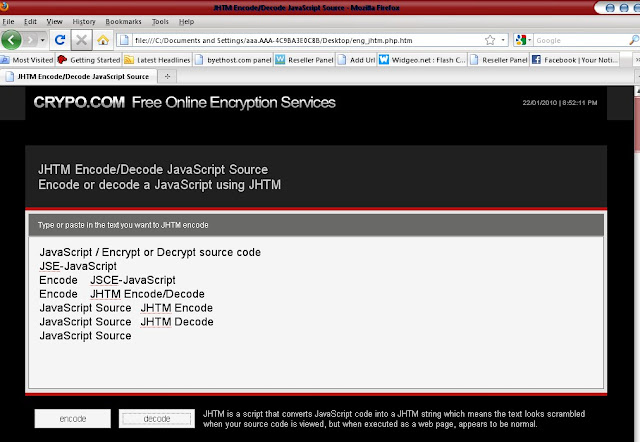
Task: Click the heading 'JHTM Encode/Decode JavaScript Source'
Action: tap(153, 169)
